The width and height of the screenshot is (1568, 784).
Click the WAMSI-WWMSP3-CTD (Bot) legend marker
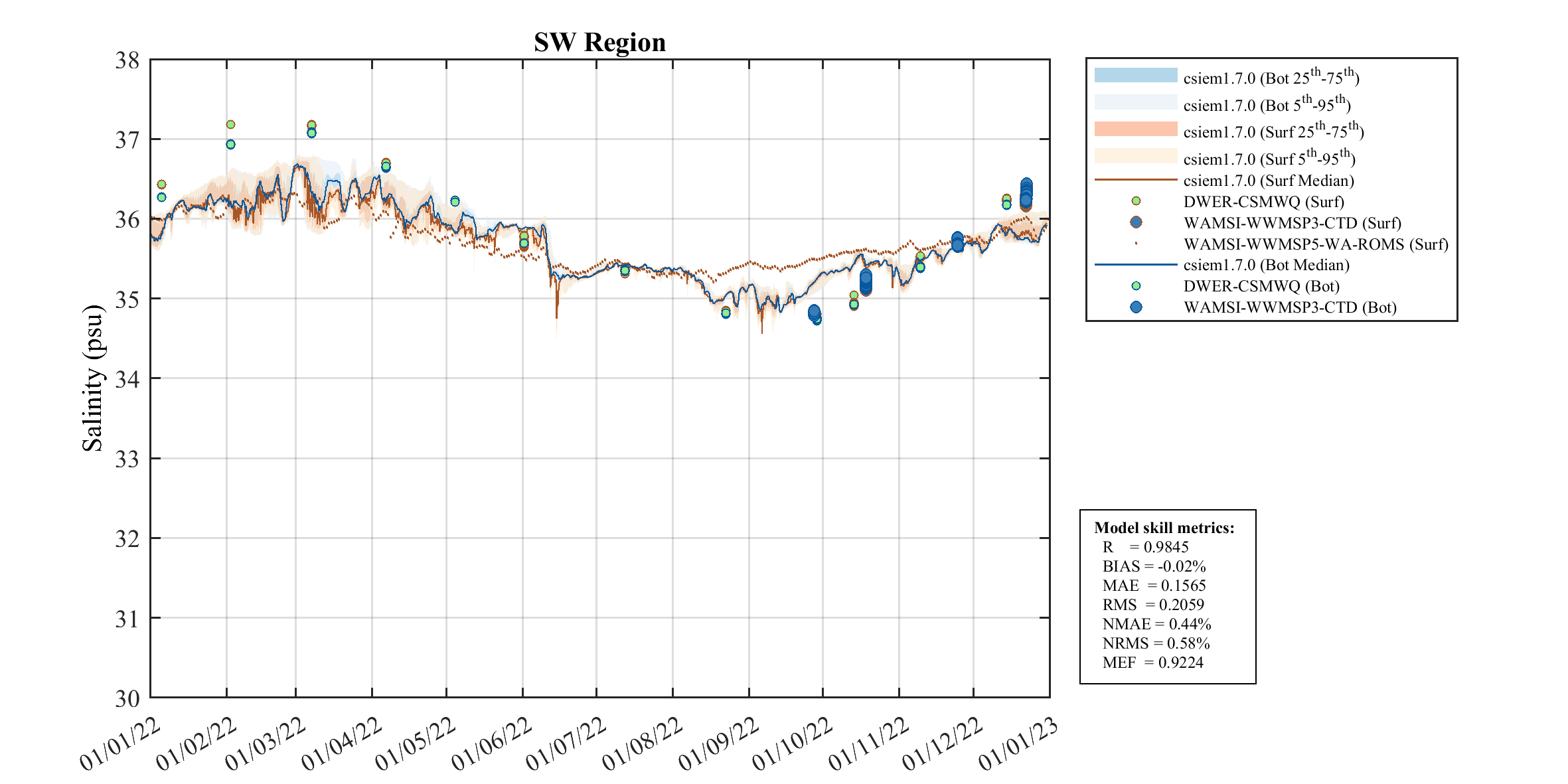(1136, 307)
